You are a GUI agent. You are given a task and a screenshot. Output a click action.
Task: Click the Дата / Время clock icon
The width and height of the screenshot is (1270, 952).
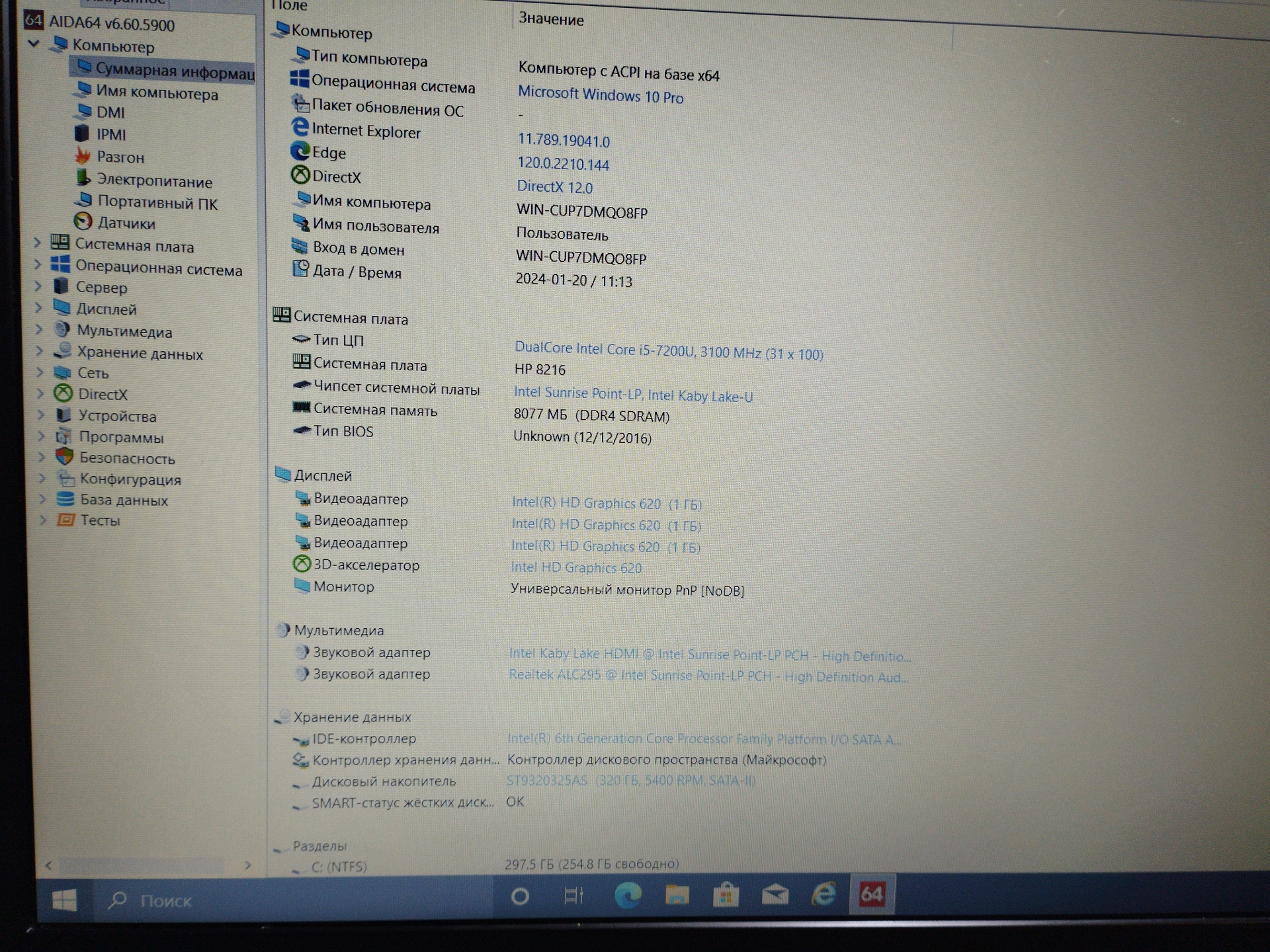(301, 268)
